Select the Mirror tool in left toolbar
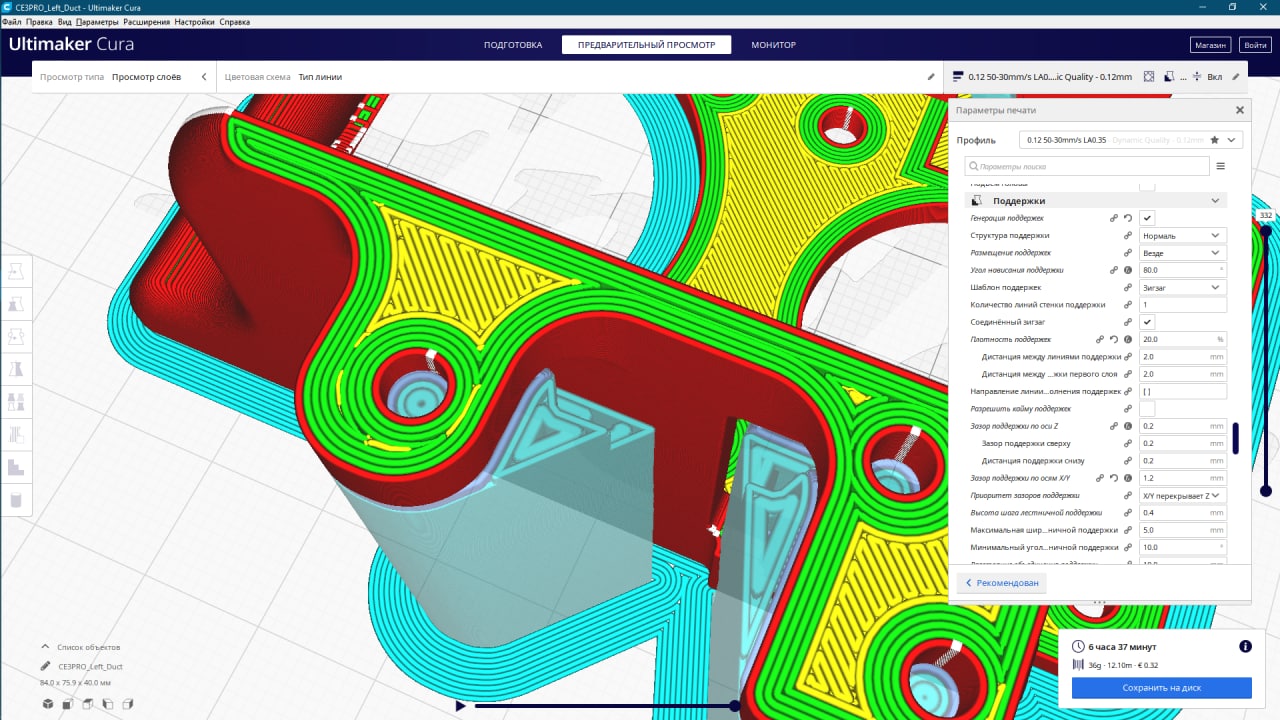1280x720 pixels. click(16, 369)
